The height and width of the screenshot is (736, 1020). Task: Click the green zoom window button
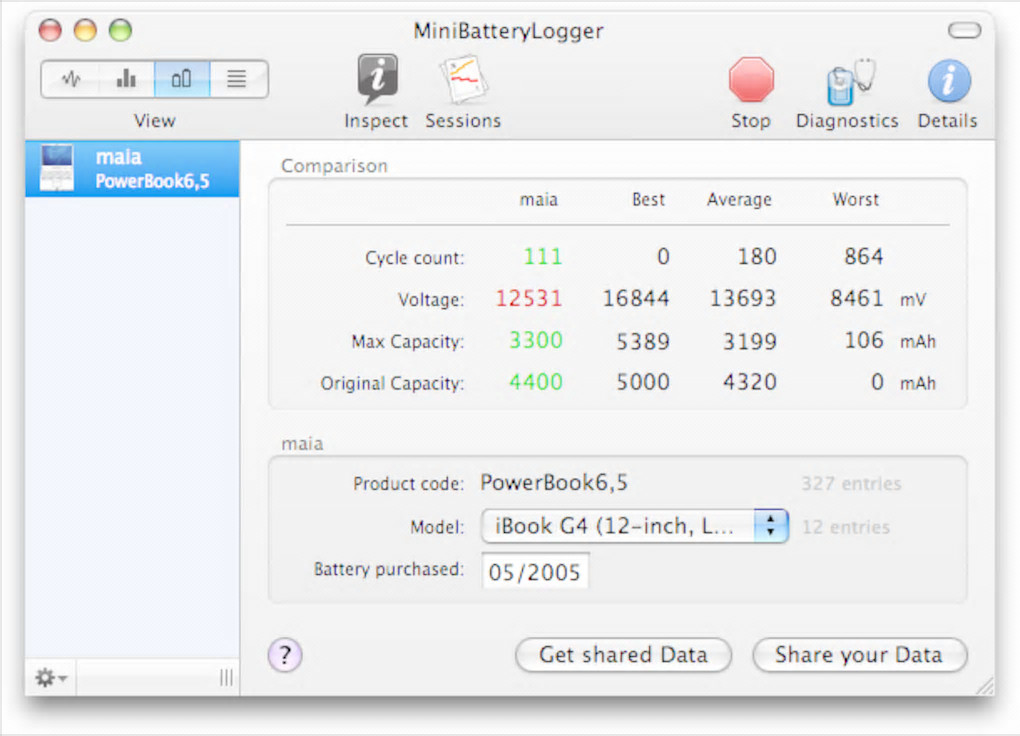click(x=120, y=30)
